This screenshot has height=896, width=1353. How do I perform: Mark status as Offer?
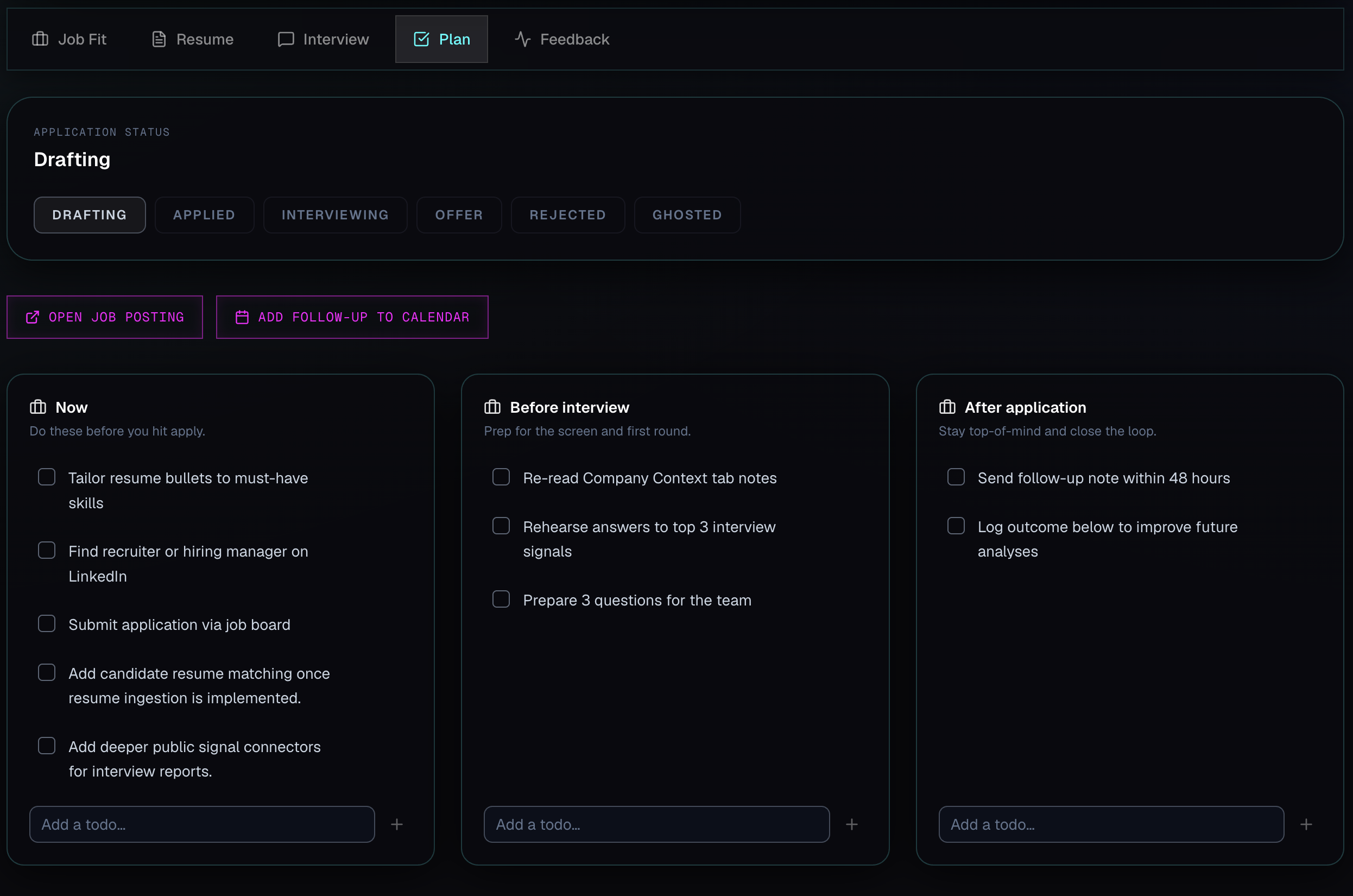click(459, 215)
